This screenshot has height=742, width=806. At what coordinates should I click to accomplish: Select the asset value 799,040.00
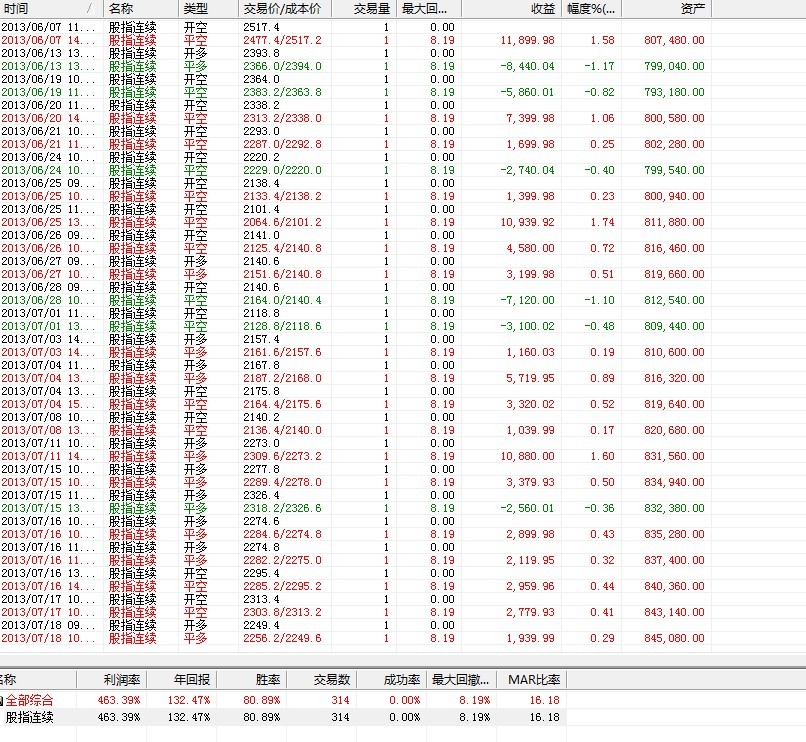pyautogui.click(x=674, y=66)
